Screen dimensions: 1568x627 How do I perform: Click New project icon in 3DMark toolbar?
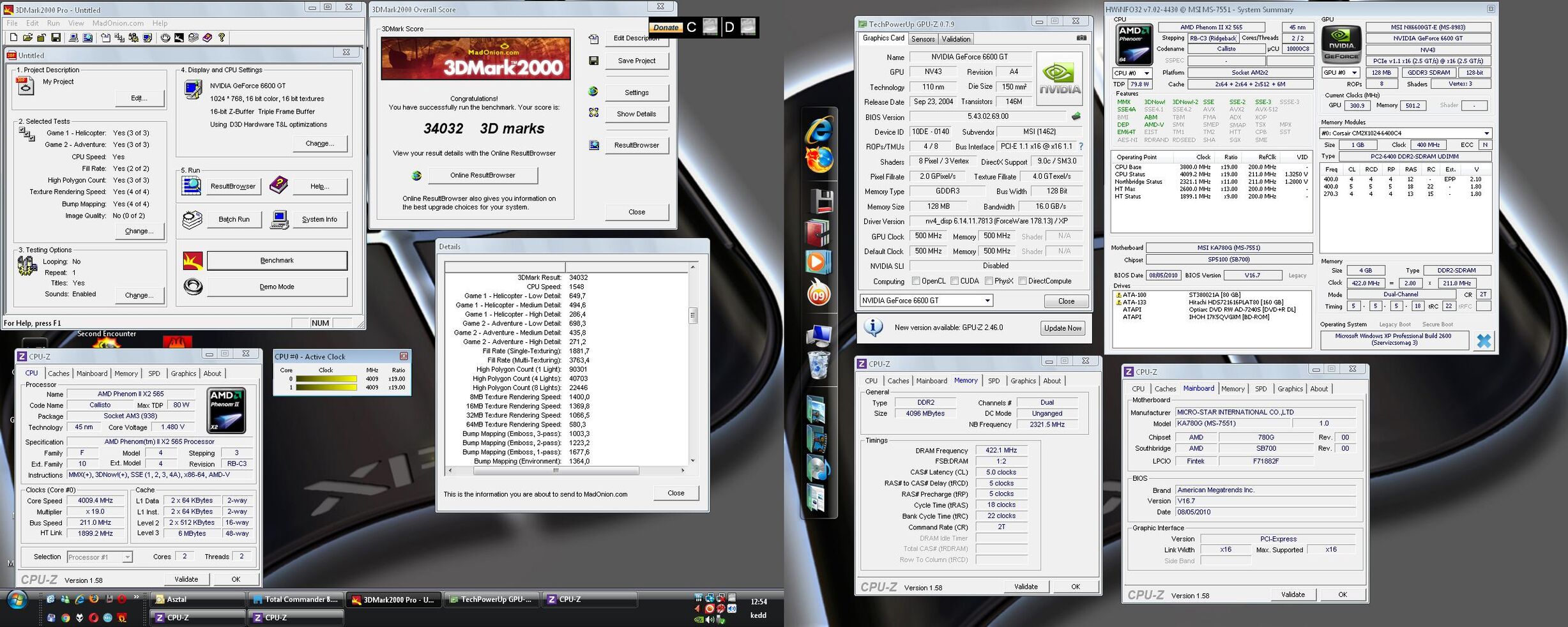13,38
